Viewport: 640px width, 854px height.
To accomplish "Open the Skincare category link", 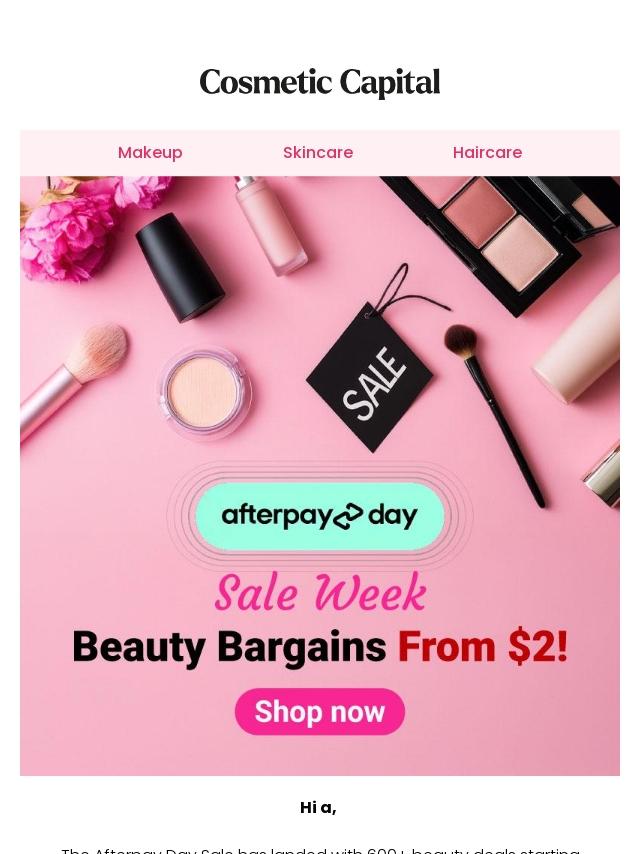I will pyautogui.click(x=318, y=152).
